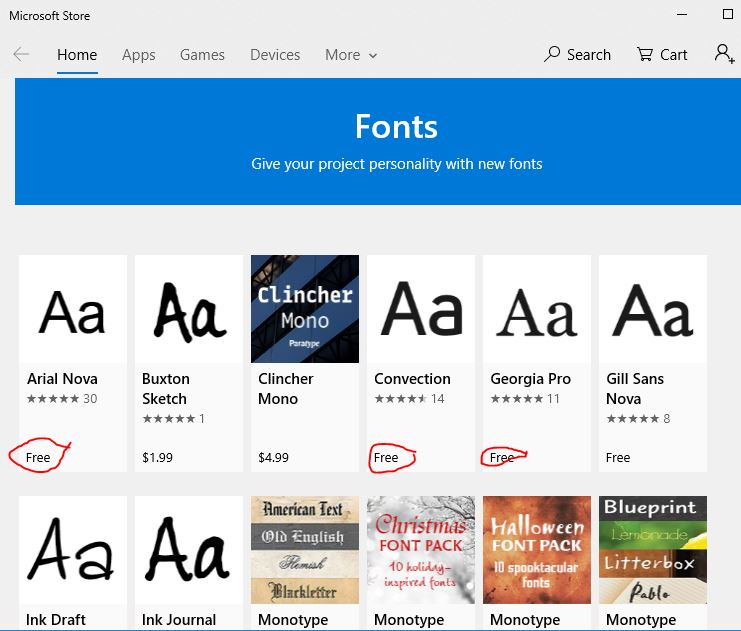Click the Georgia Pro star rating 11
Screen dimensions: 741x631
coord(525,399)
